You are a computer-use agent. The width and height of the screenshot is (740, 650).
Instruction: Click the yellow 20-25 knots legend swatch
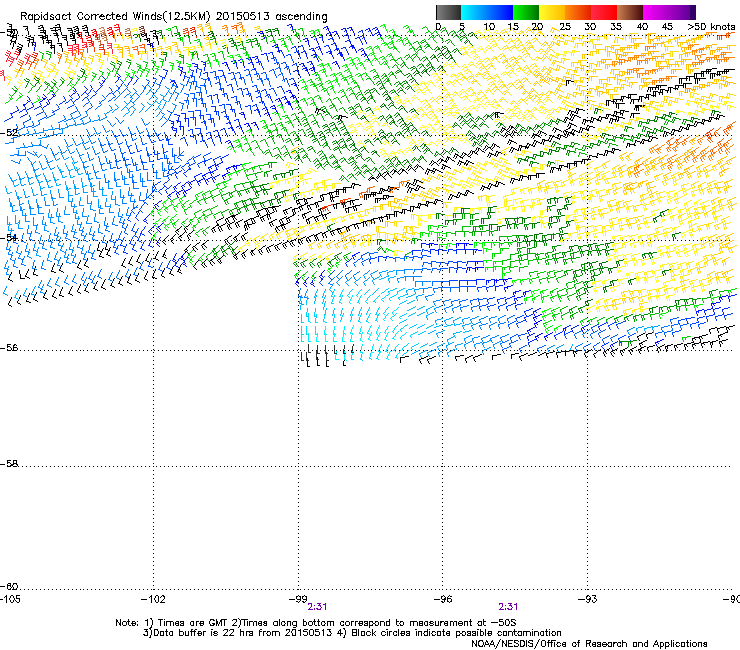click(x=552, y=12)
